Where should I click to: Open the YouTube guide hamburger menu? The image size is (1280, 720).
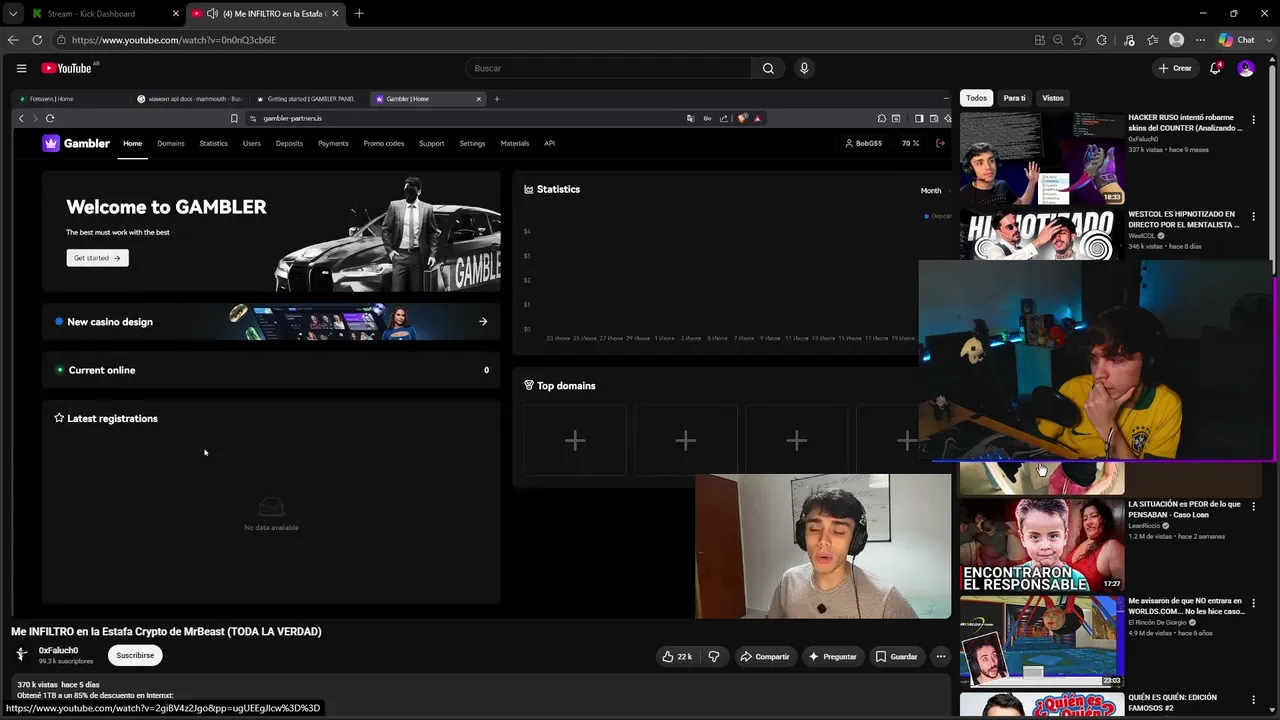coord(21,68)
